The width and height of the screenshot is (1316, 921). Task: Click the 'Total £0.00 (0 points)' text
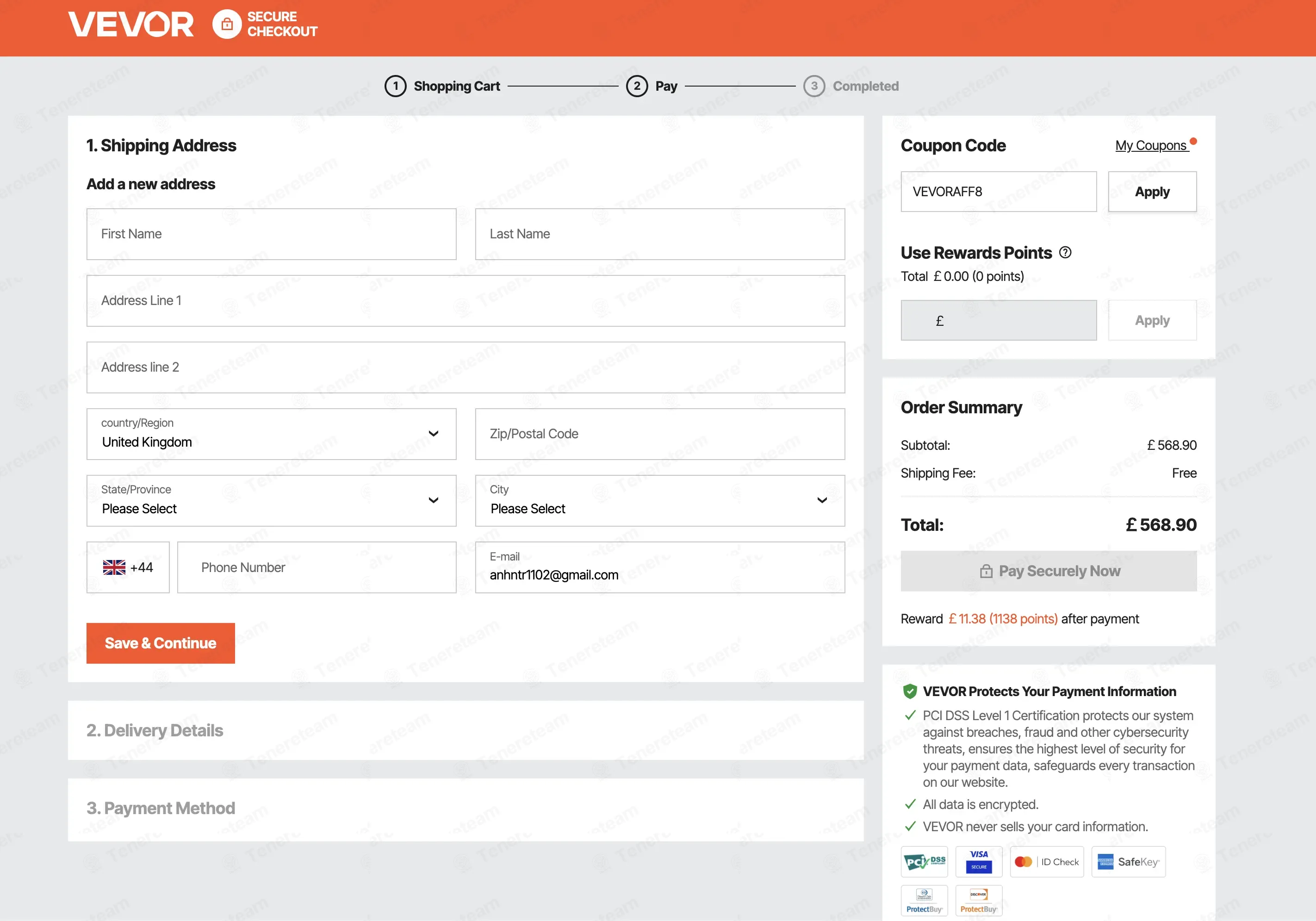[x=962, y=276]
